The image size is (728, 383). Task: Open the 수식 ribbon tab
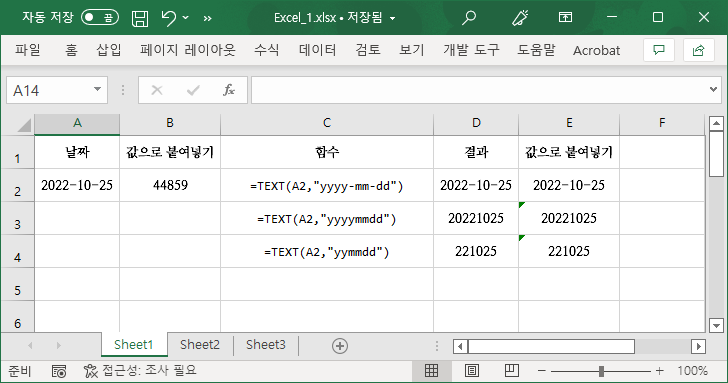(266, 50)
